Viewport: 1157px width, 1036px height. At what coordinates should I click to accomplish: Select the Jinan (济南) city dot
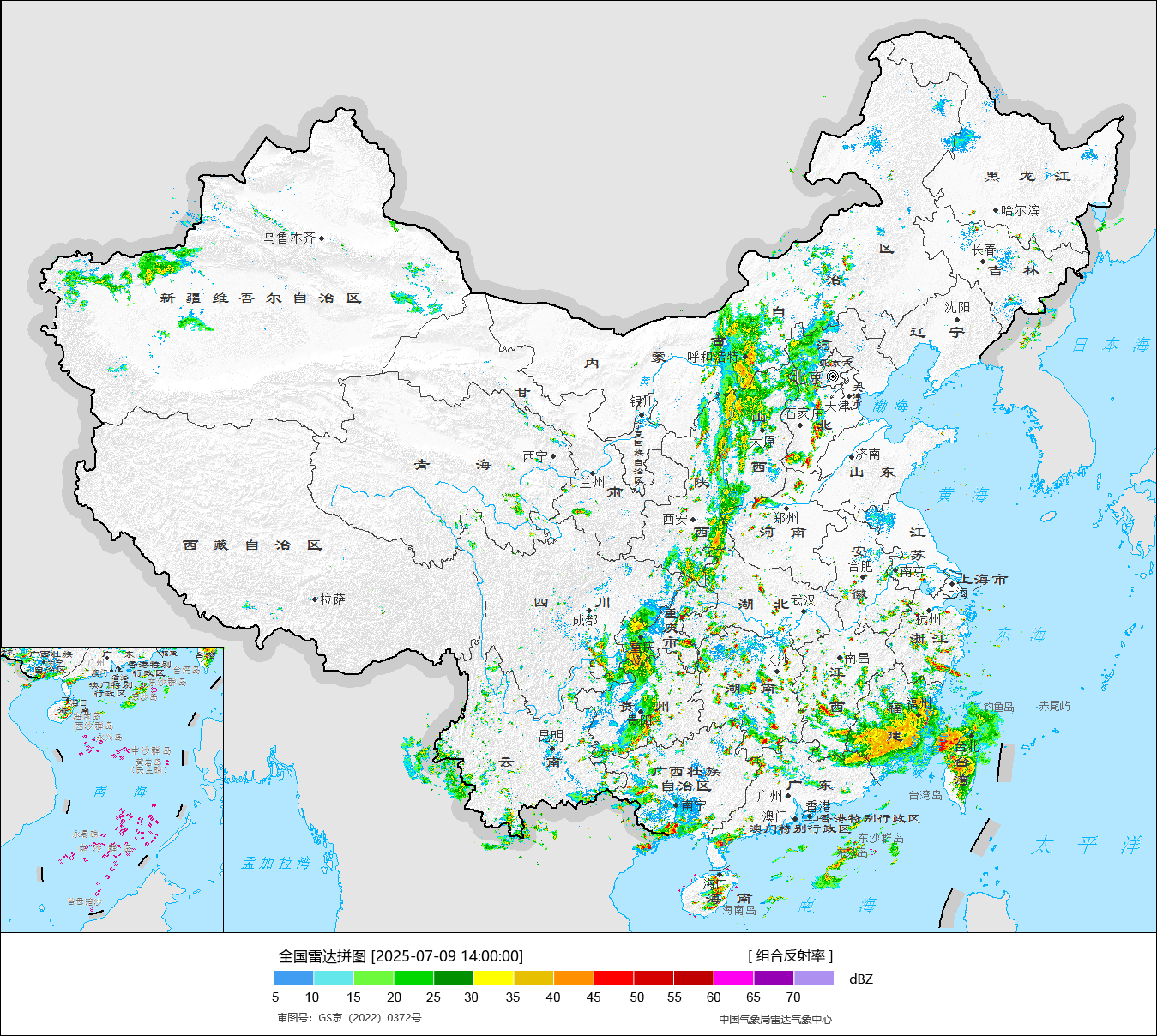pyautogui.click(x=852, y=456)
